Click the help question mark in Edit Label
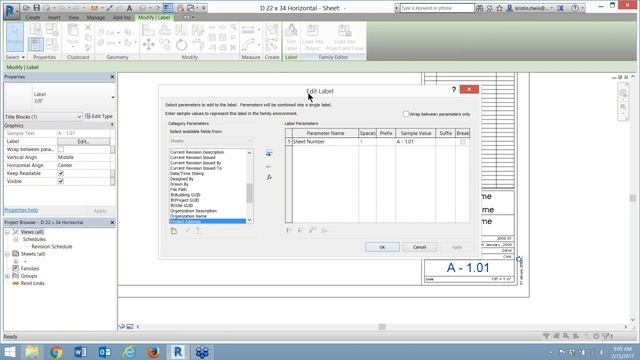The width and height of the screenshot is (640, 360). click(x=453, y=89)
